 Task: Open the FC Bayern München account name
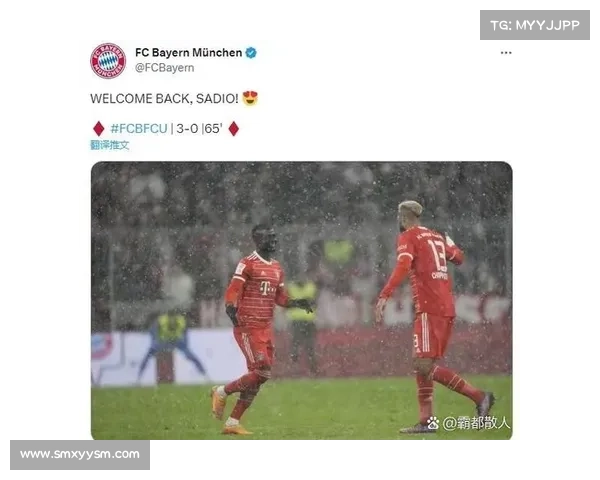pyautogui.click(x=189, y=52)
